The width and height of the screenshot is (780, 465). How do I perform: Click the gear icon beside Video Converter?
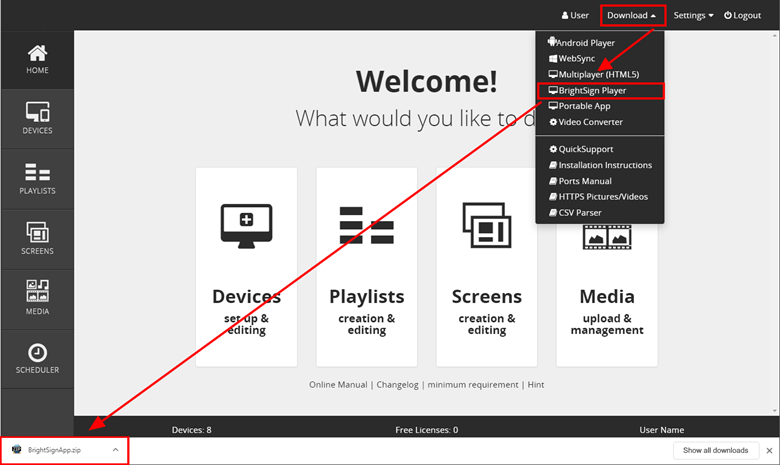coord(553,122)
